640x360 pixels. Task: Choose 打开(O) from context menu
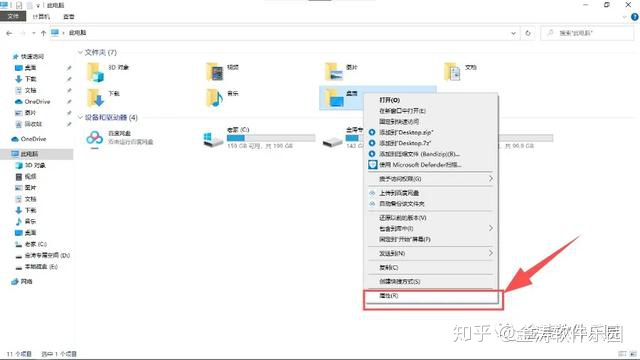pos(431,100)
